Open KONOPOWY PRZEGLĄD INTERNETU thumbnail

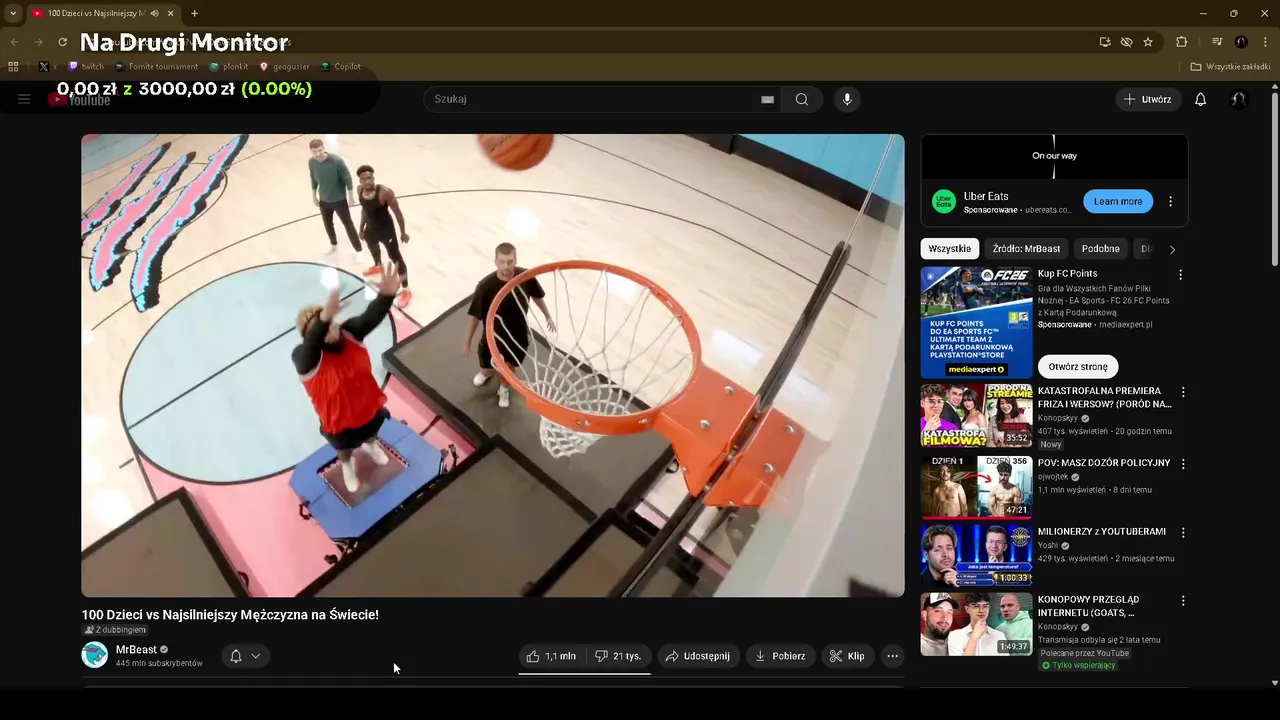(976, 624)
